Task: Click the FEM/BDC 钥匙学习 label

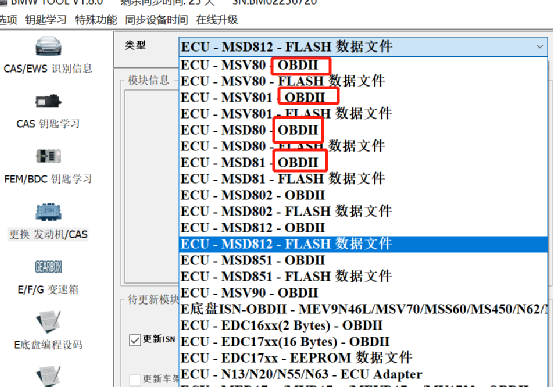Action: (48, 179)
